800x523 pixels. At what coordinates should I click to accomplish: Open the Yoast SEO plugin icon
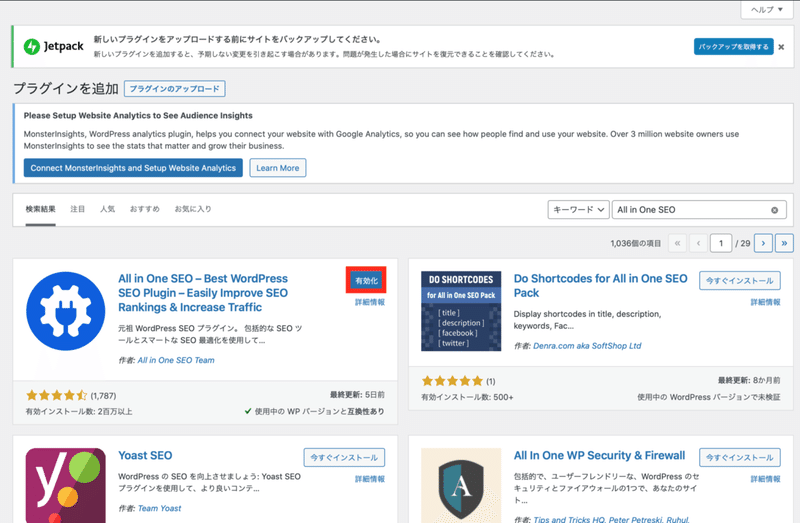pos(65,485)
